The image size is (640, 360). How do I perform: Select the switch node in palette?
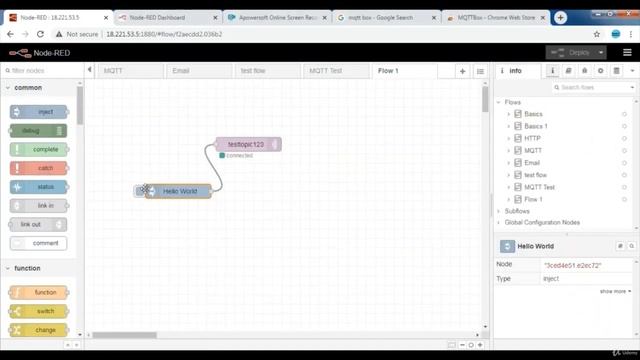pos(38,311)
